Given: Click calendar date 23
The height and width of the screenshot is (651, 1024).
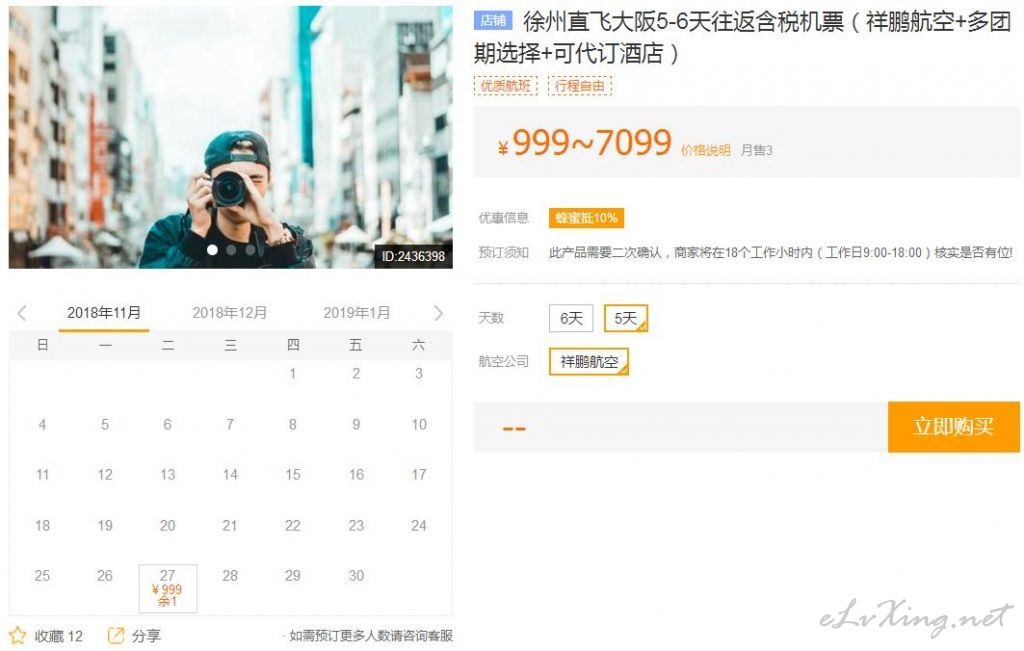Looking at the screenshot, I should click(356, 526).
